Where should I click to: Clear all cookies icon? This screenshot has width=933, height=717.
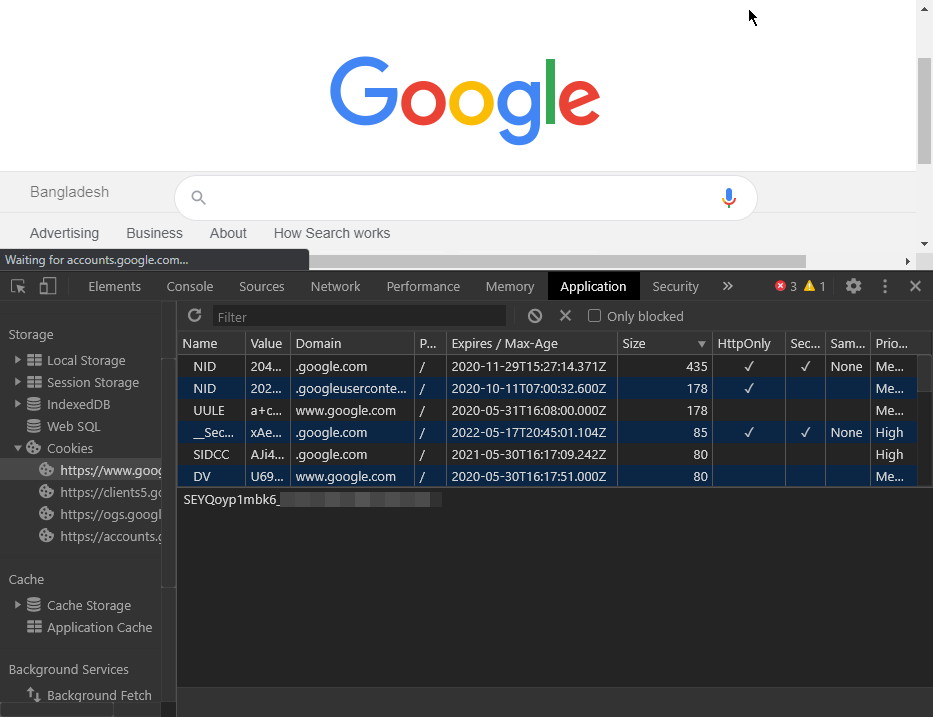tap(534, 316)
